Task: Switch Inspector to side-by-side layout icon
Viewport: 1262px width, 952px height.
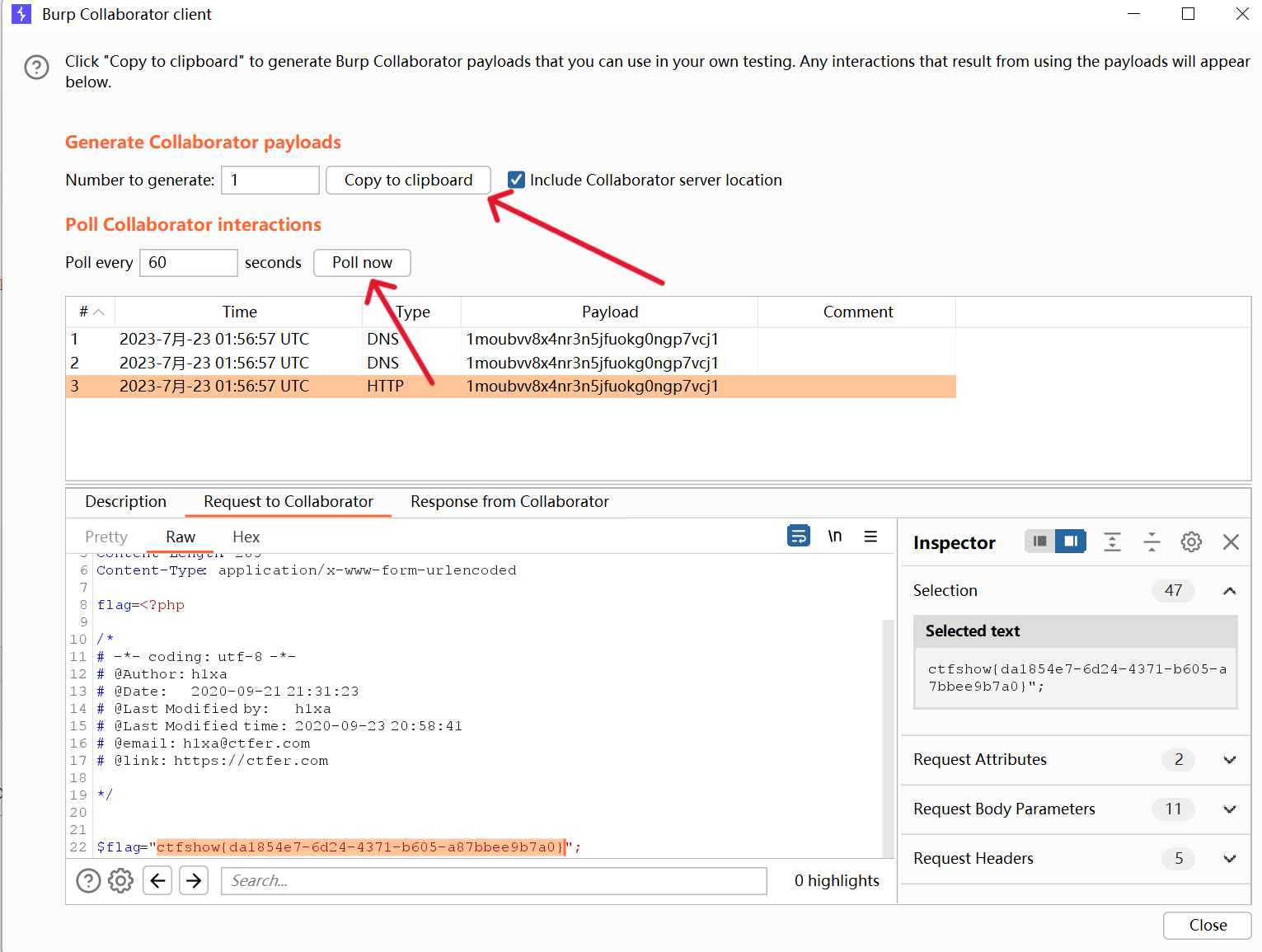Action: coord(1071,542)
